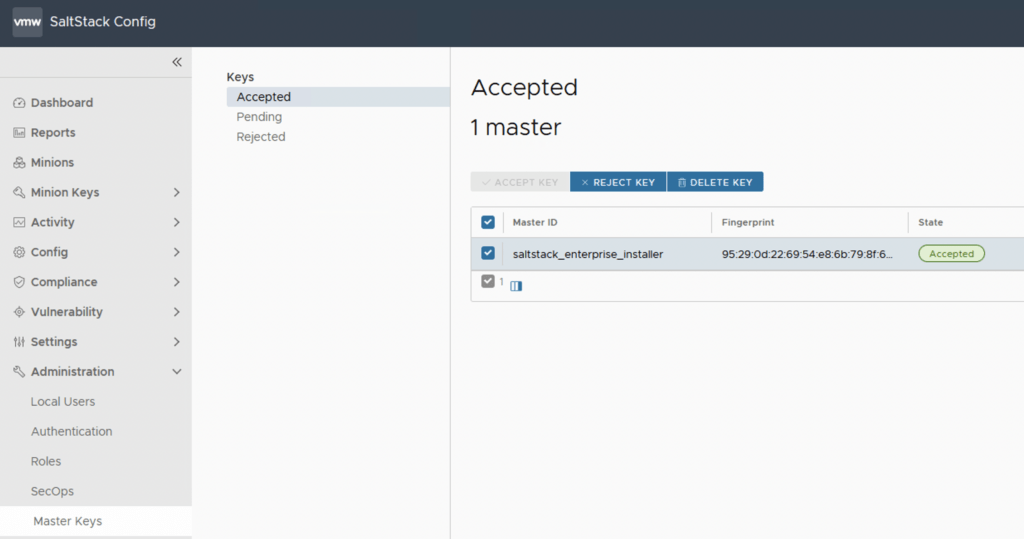1024x539 pixels.
Task: Expand the Activity submenu chevron
Action: coord(177,222)
